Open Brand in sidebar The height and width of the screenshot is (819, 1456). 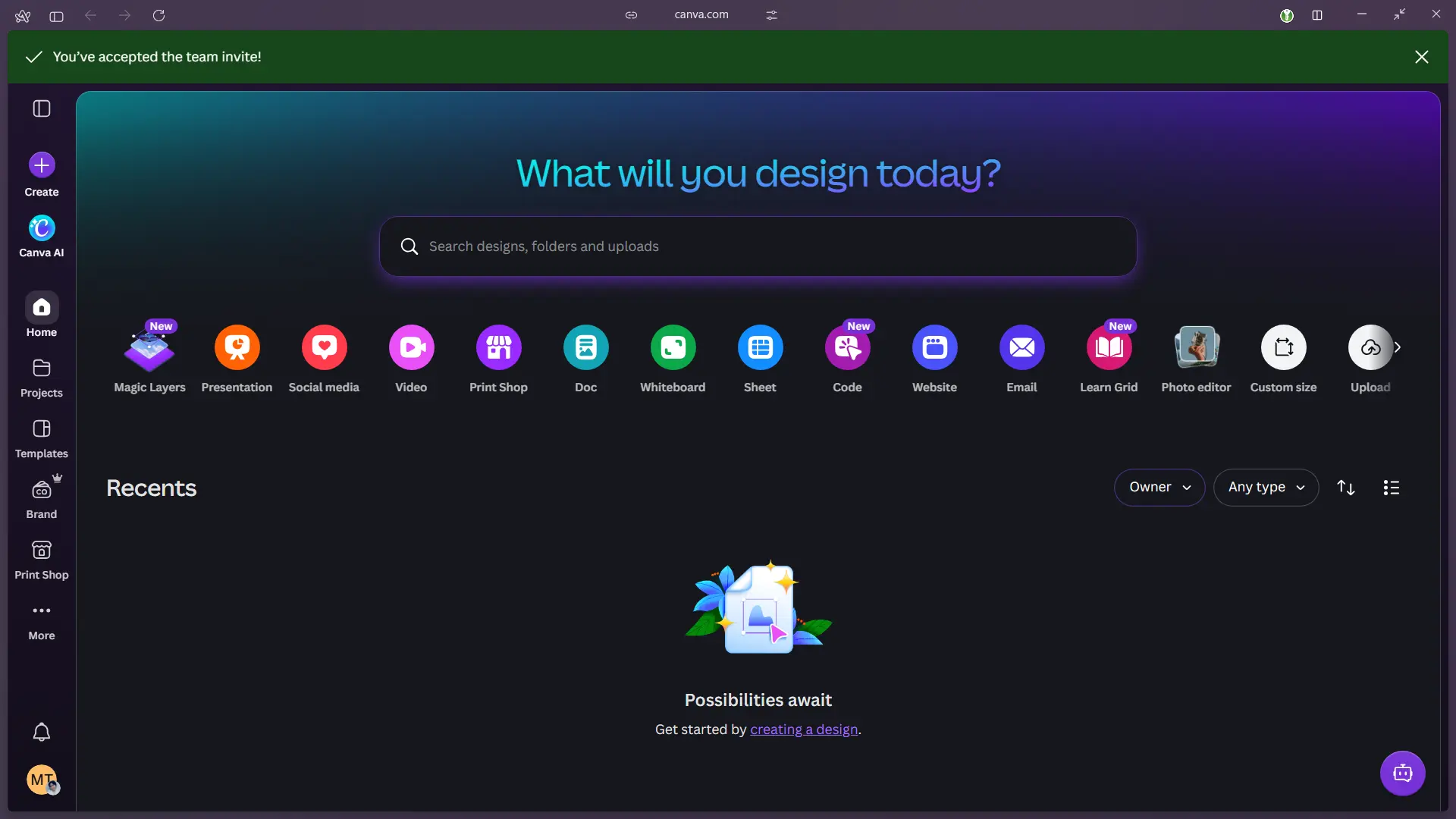[42, 499]
